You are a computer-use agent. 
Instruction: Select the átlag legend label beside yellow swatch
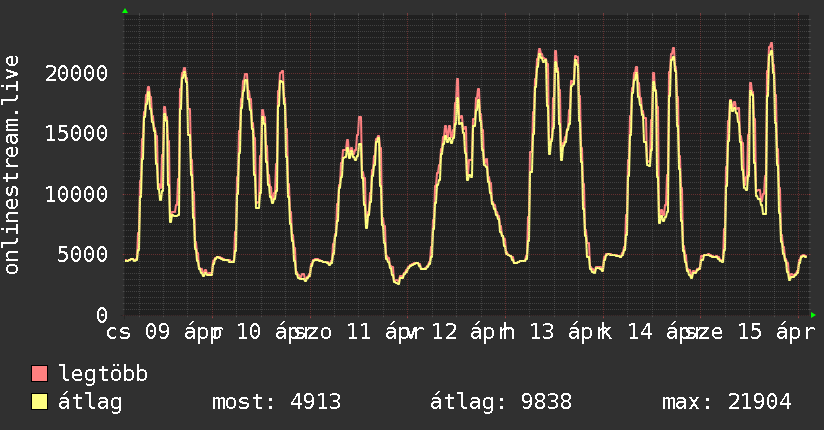coord(90,402)
